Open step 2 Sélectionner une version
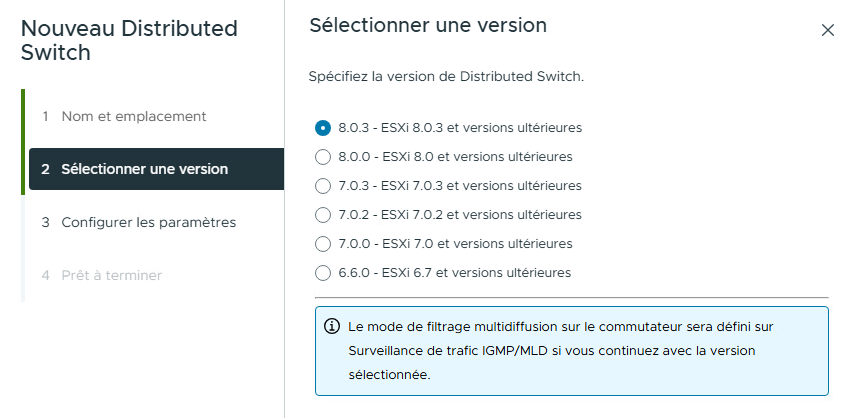Screen dimensions: 850x418 coord(144,169)
